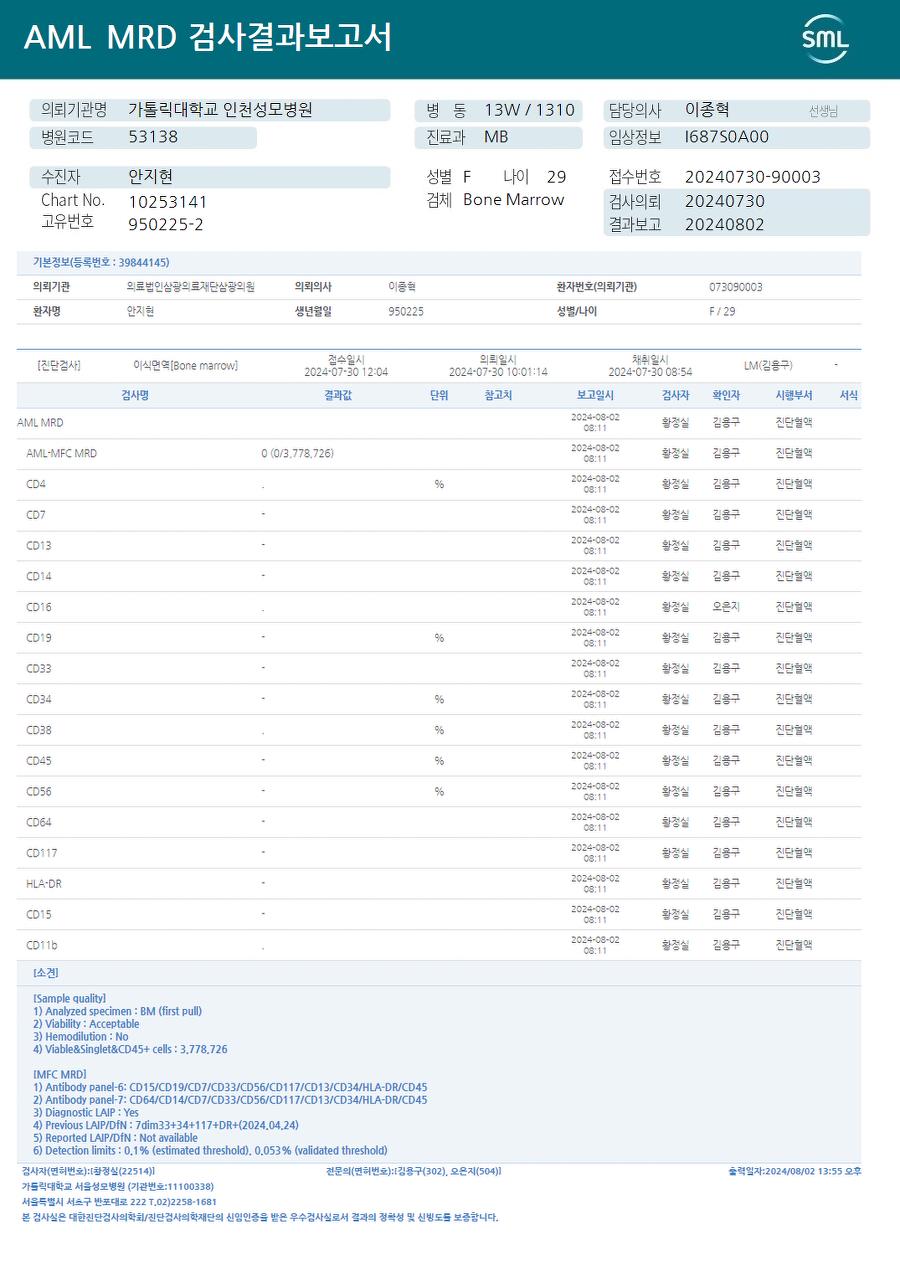Click the CD117 test name
This screenshot has width=900, height=1271.
click(x=42, y=853)
